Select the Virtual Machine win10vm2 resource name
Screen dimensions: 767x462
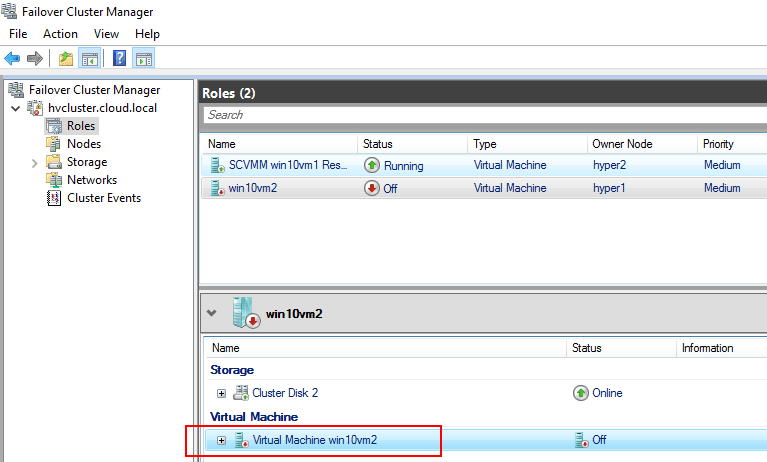click(x=315, y=439)
